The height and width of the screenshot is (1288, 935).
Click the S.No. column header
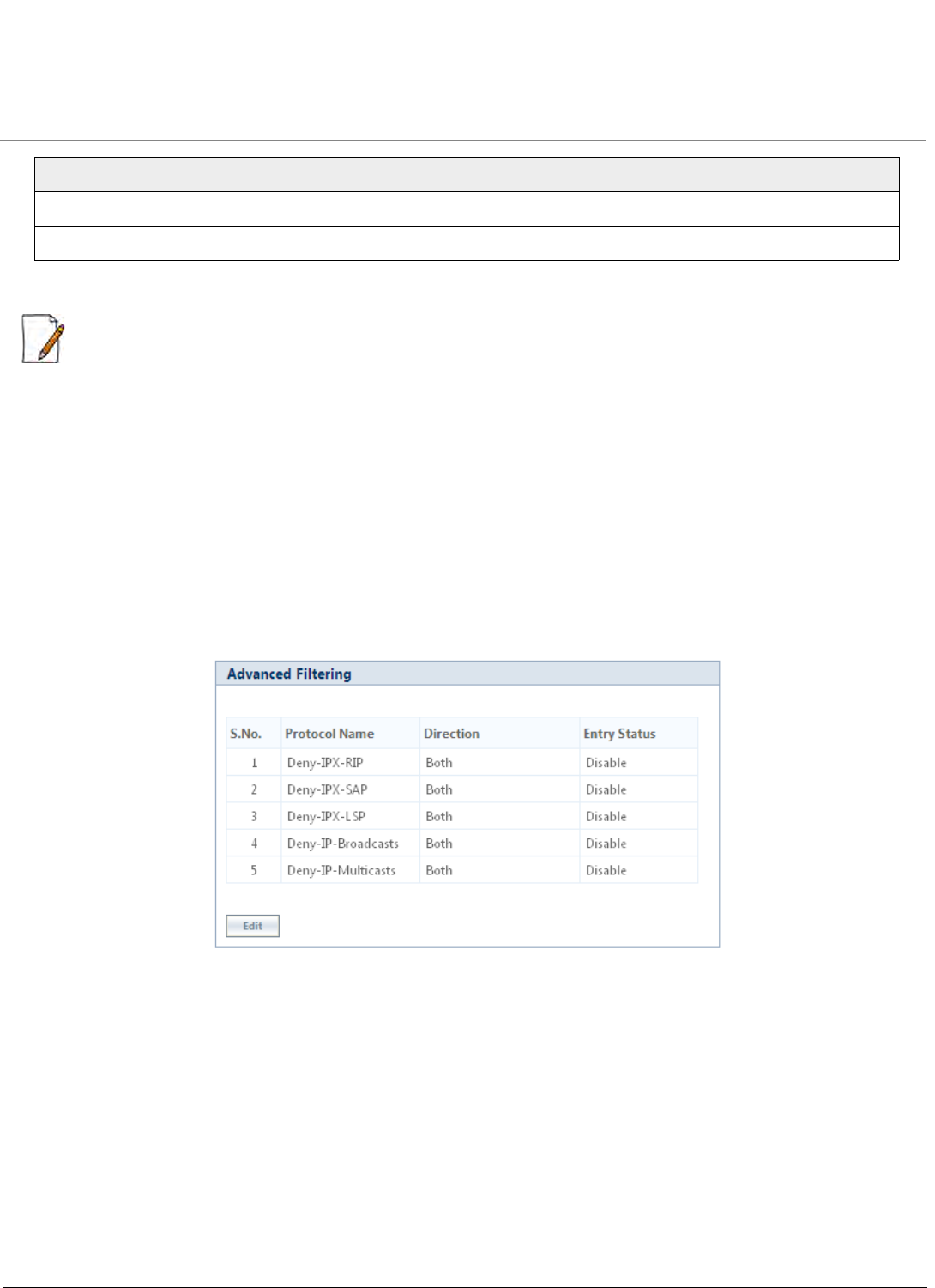245,734
